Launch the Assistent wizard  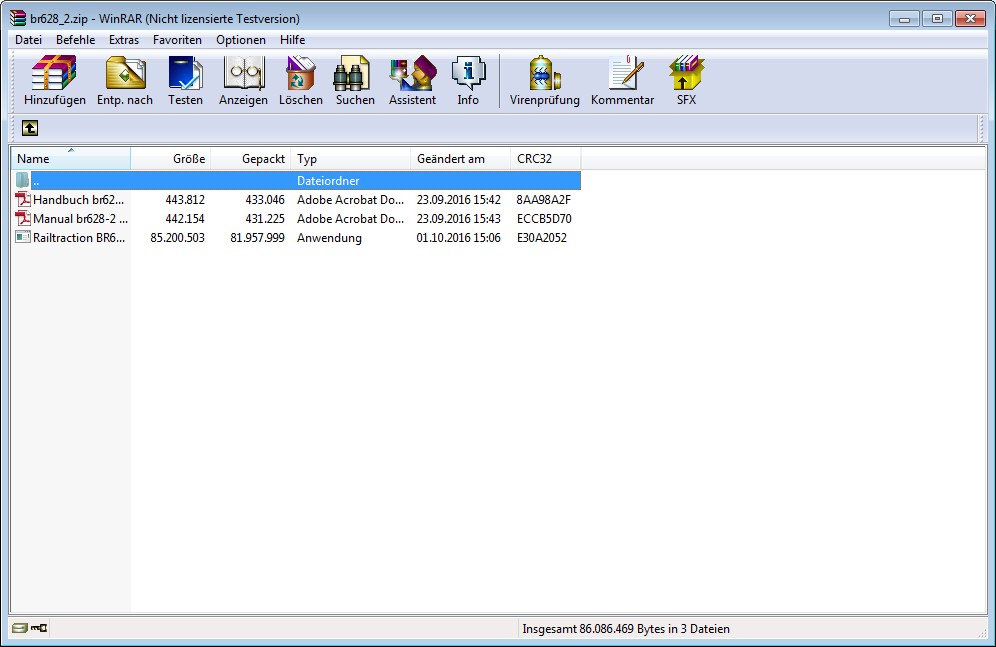coord(412,79)
